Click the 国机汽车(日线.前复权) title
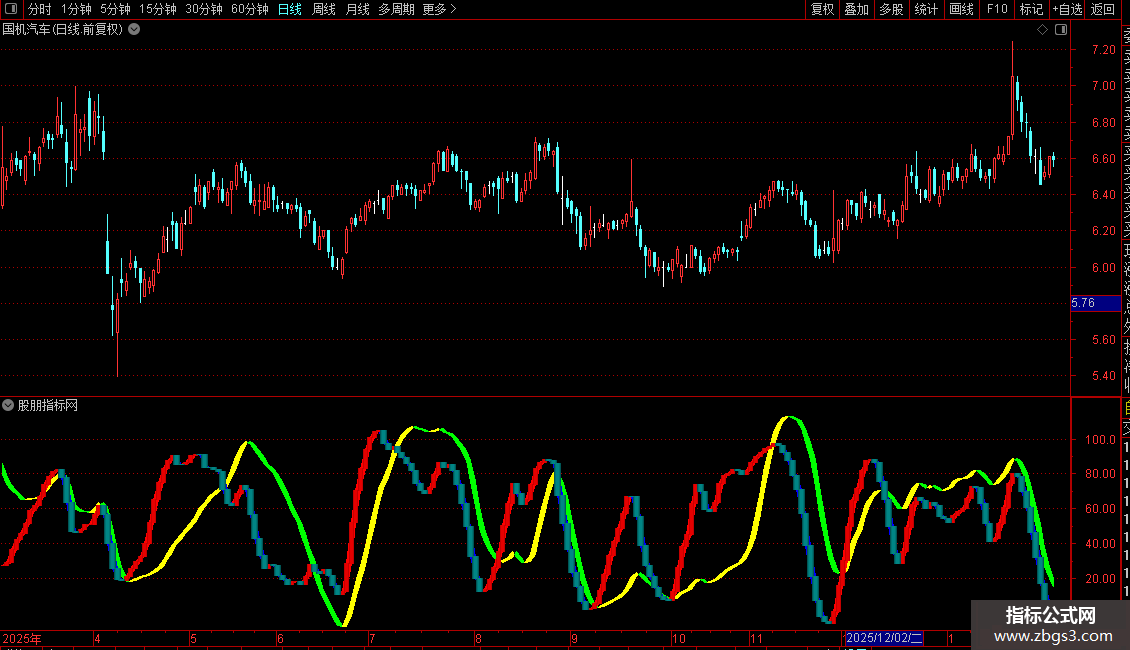Screen dimensions: 1130x650 coord(63,30)
